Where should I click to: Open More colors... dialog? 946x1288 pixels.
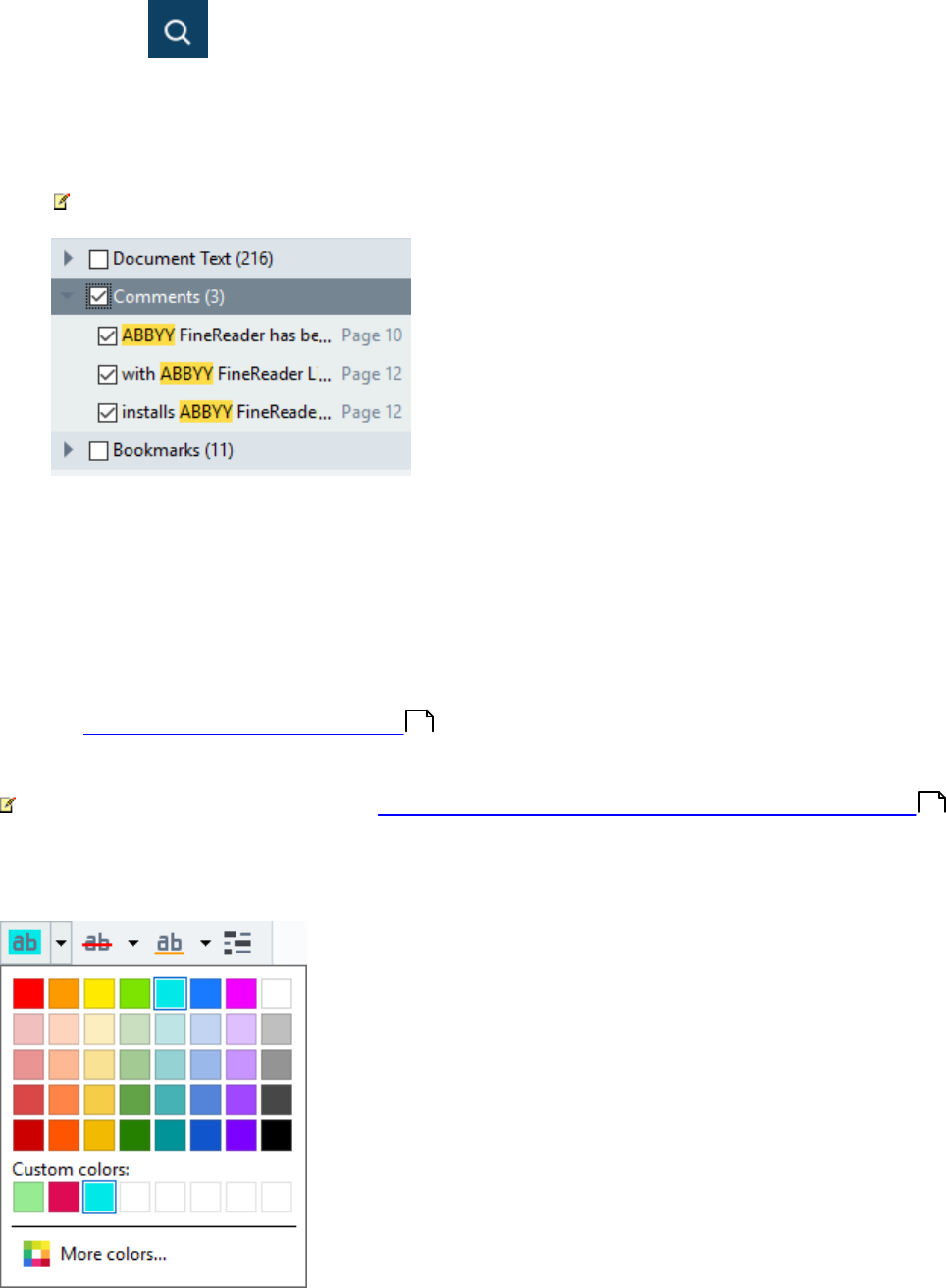(113, 1254)
